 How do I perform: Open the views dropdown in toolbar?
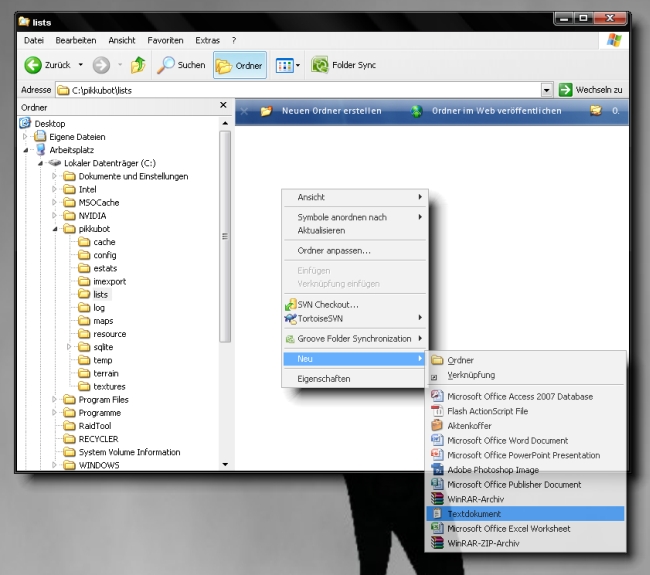pos(287,65)
